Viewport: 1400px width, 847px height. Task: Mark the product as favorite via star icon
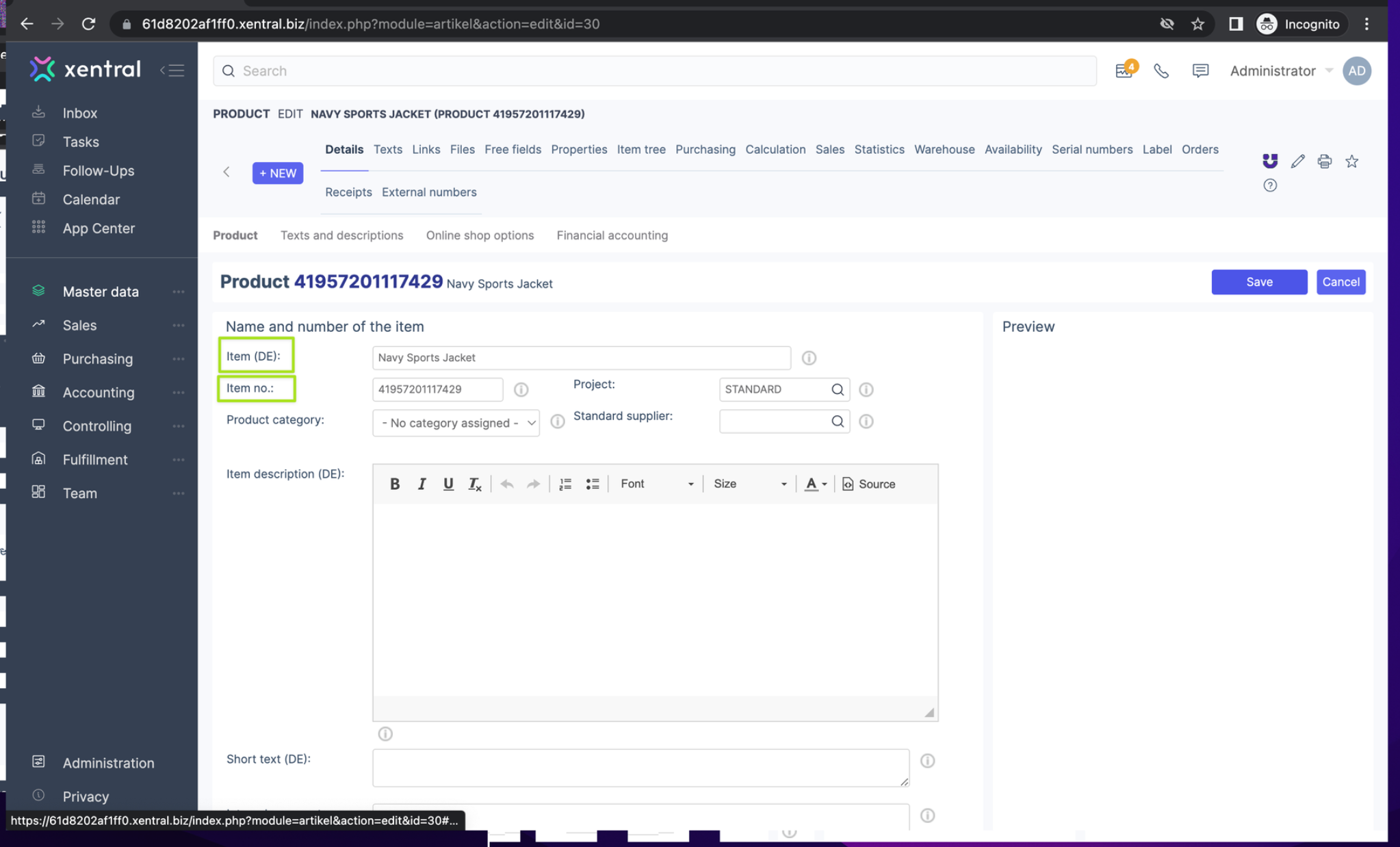pos(1351,161)
